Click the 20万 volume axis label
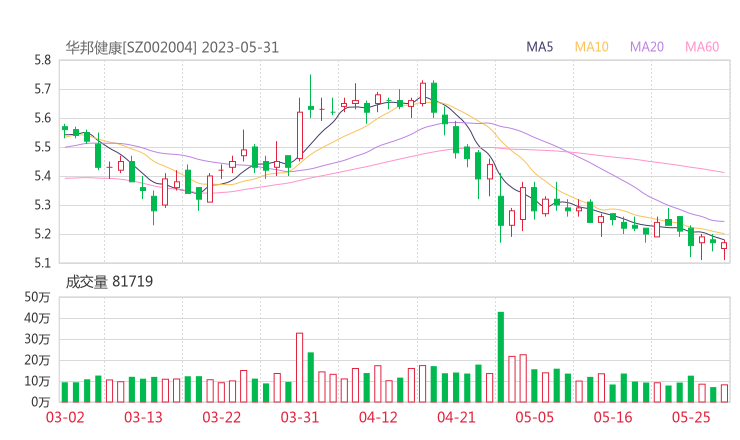This screenshot has height=440, width=740. [x=37, y=360]
